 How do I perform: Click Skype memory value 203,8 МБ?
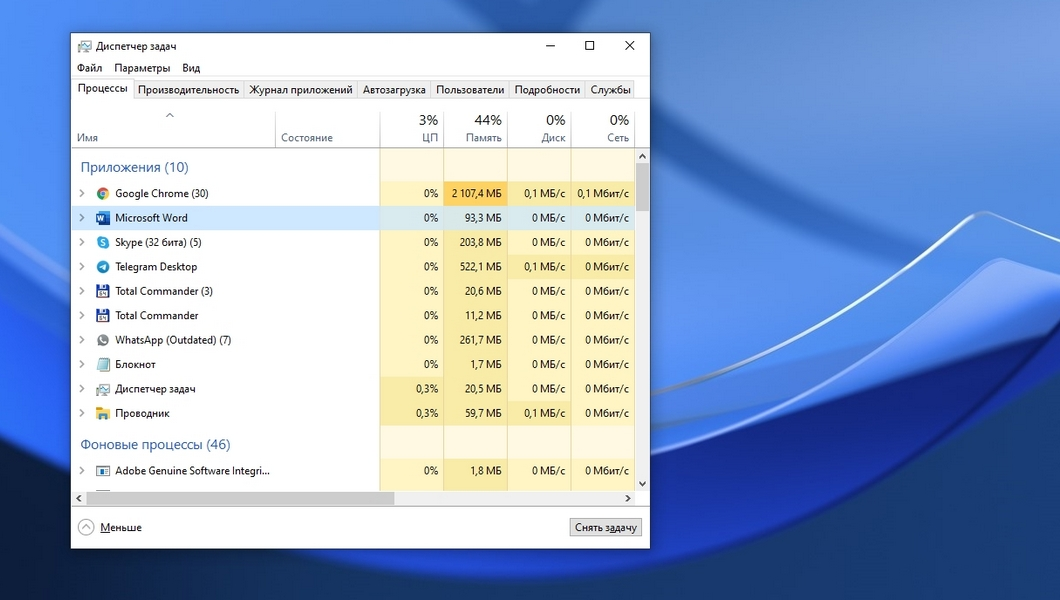click(481, 242)
